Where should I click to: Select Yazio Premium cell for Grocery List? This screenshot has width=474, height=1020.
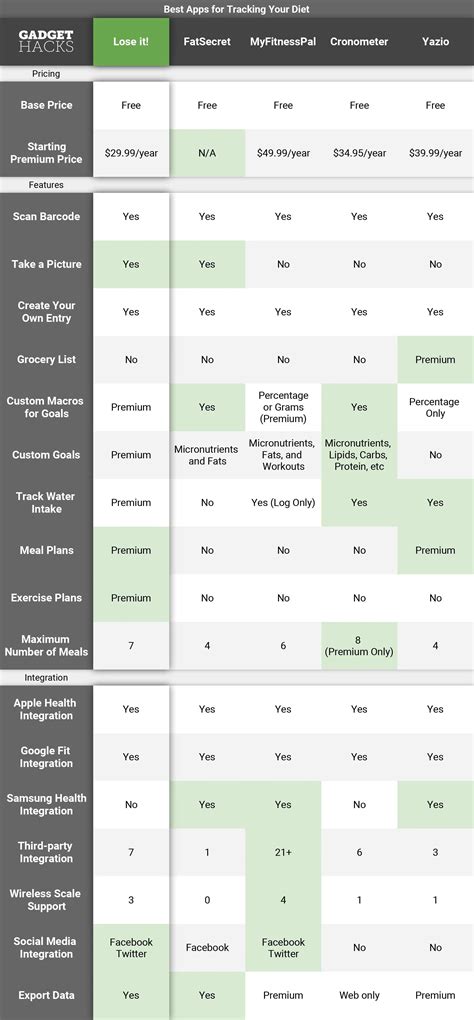(435, 359)
